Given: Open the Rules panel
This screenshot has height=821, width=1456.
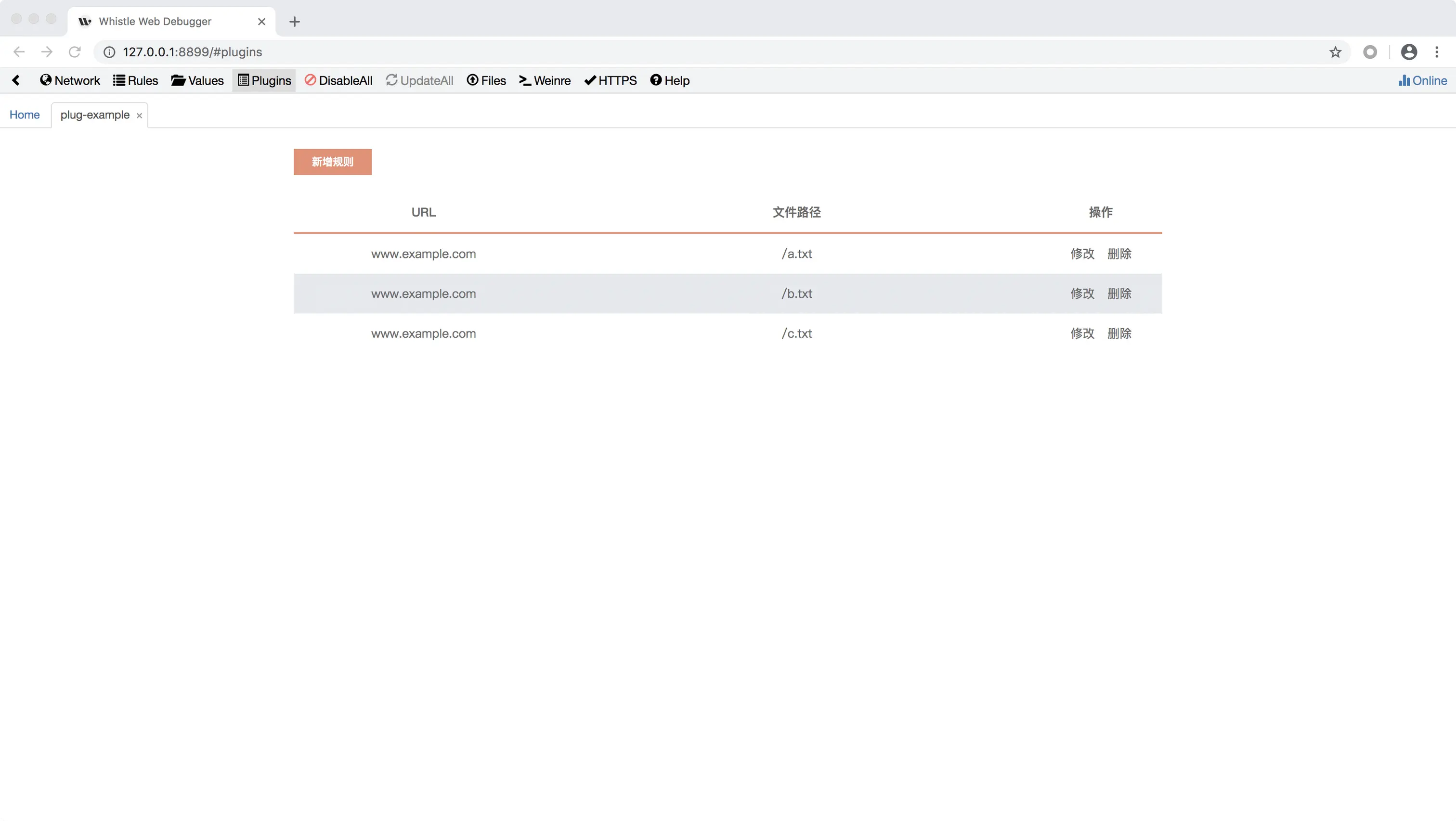Looking at the screenshot, I should point(136,80).
